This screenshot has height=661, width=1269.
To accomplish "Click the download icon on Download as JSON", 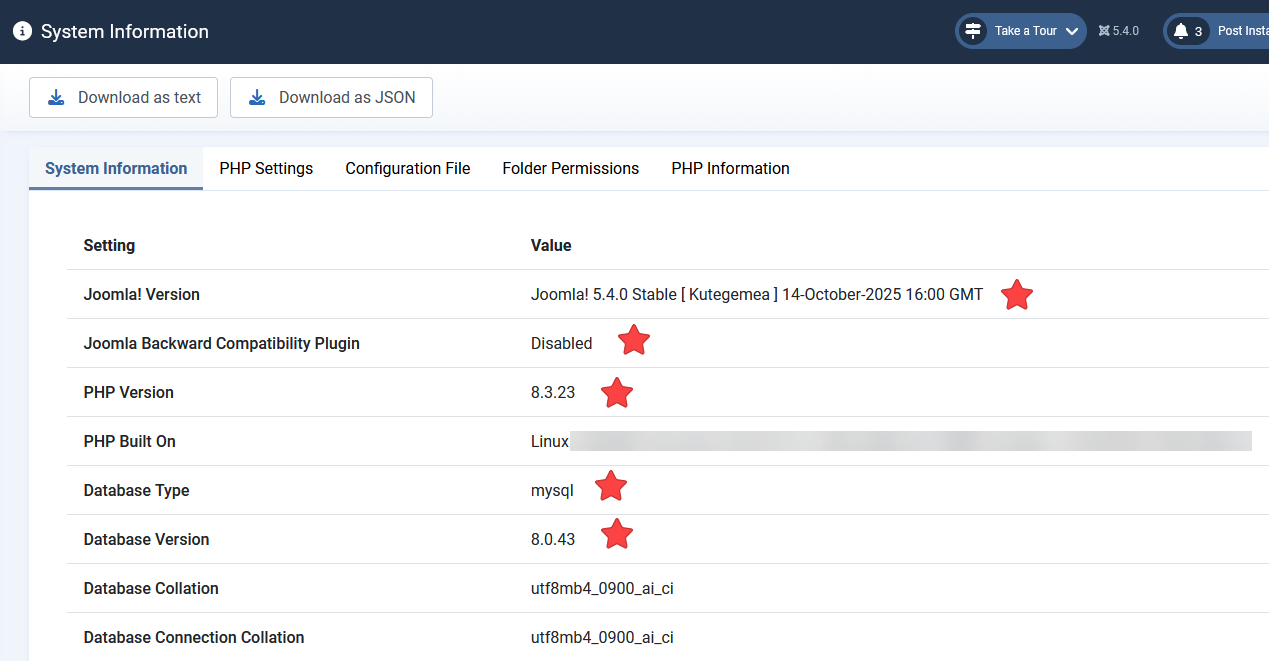I will (x=258, y=97).
